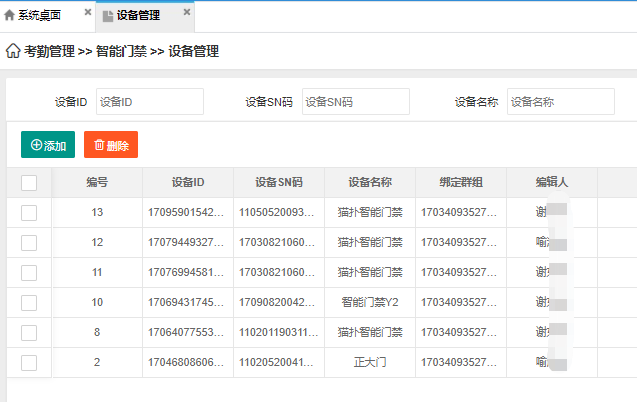Click the home icon in breadcrumb

13,51
